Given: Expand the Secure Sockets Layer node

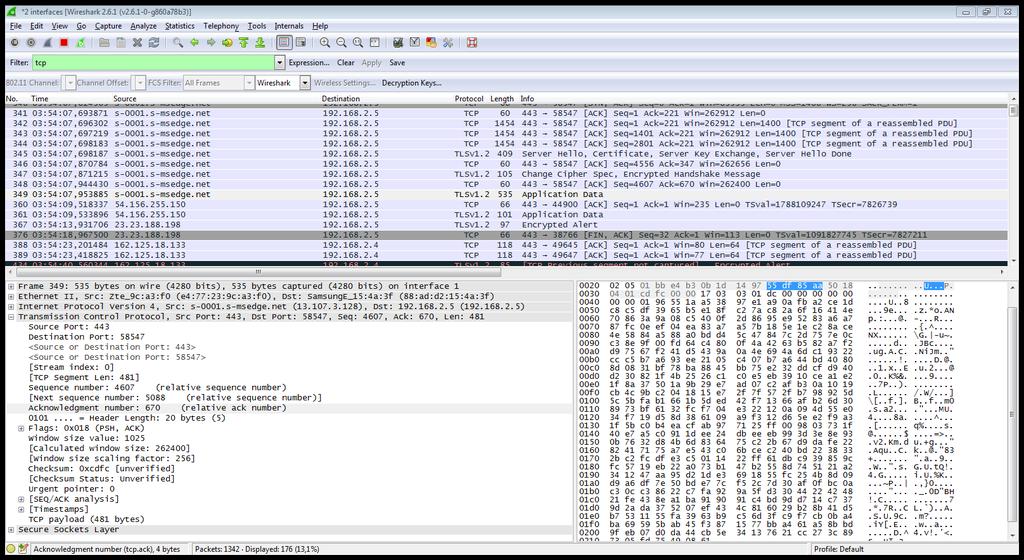Looking at the screenshot, I should (x=11, y=529).
